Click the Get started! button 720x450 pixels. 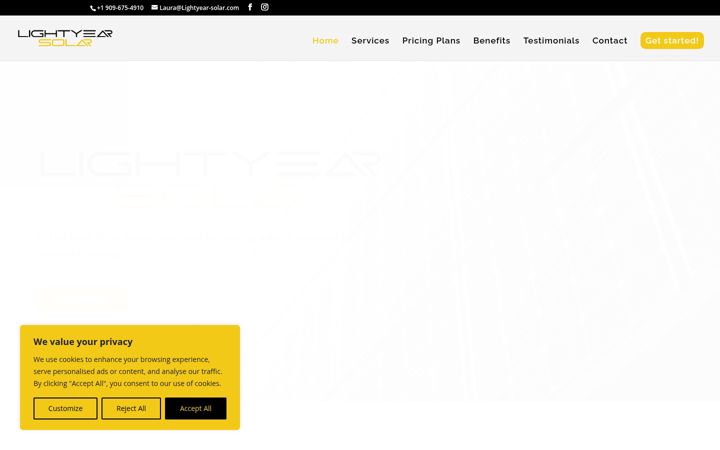pyautogui.click(x=672, y=40)
